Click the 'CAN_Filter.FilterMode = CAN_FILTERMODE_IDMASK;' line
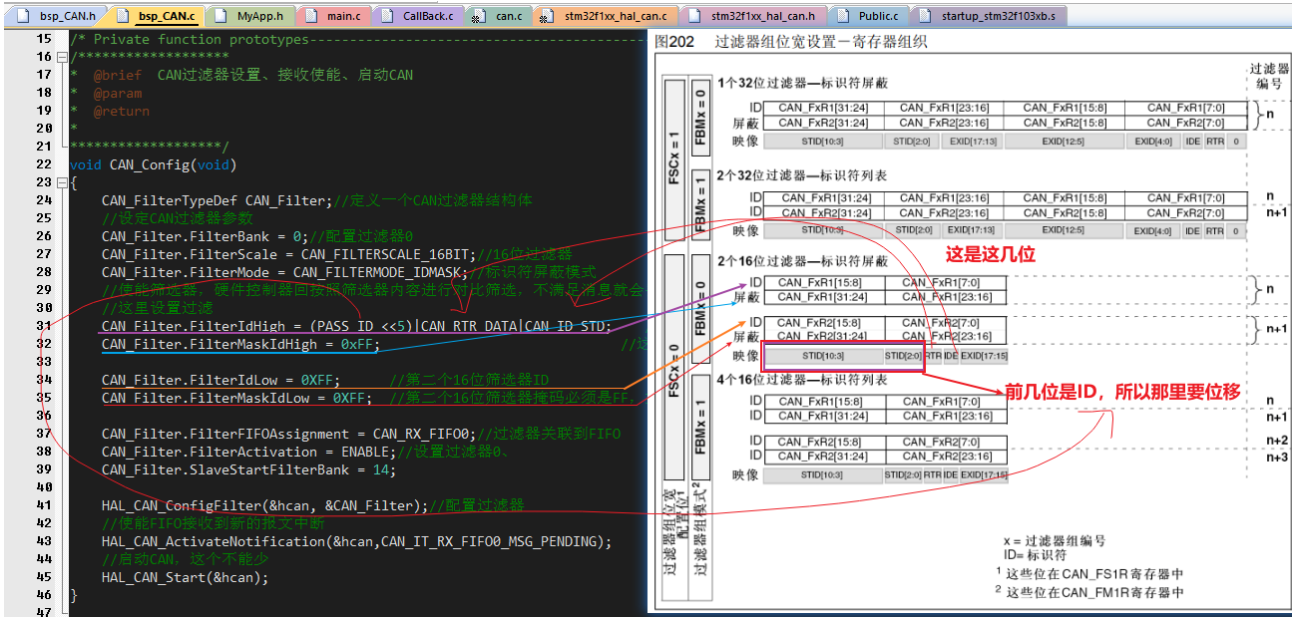Image resolution: width=1300 pixels, height=618 pixels. click(x=348, y=273)
